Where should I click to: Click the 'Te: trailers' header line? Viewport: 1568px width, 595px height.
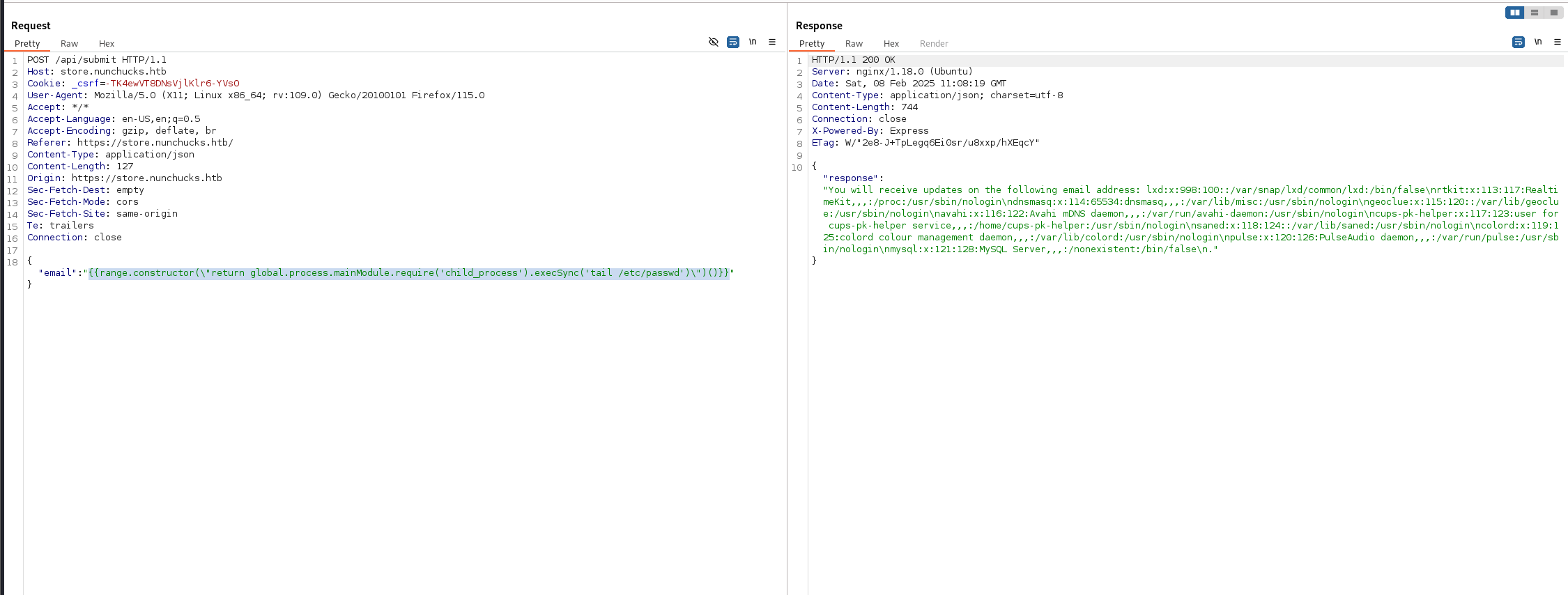click(61, 226)
